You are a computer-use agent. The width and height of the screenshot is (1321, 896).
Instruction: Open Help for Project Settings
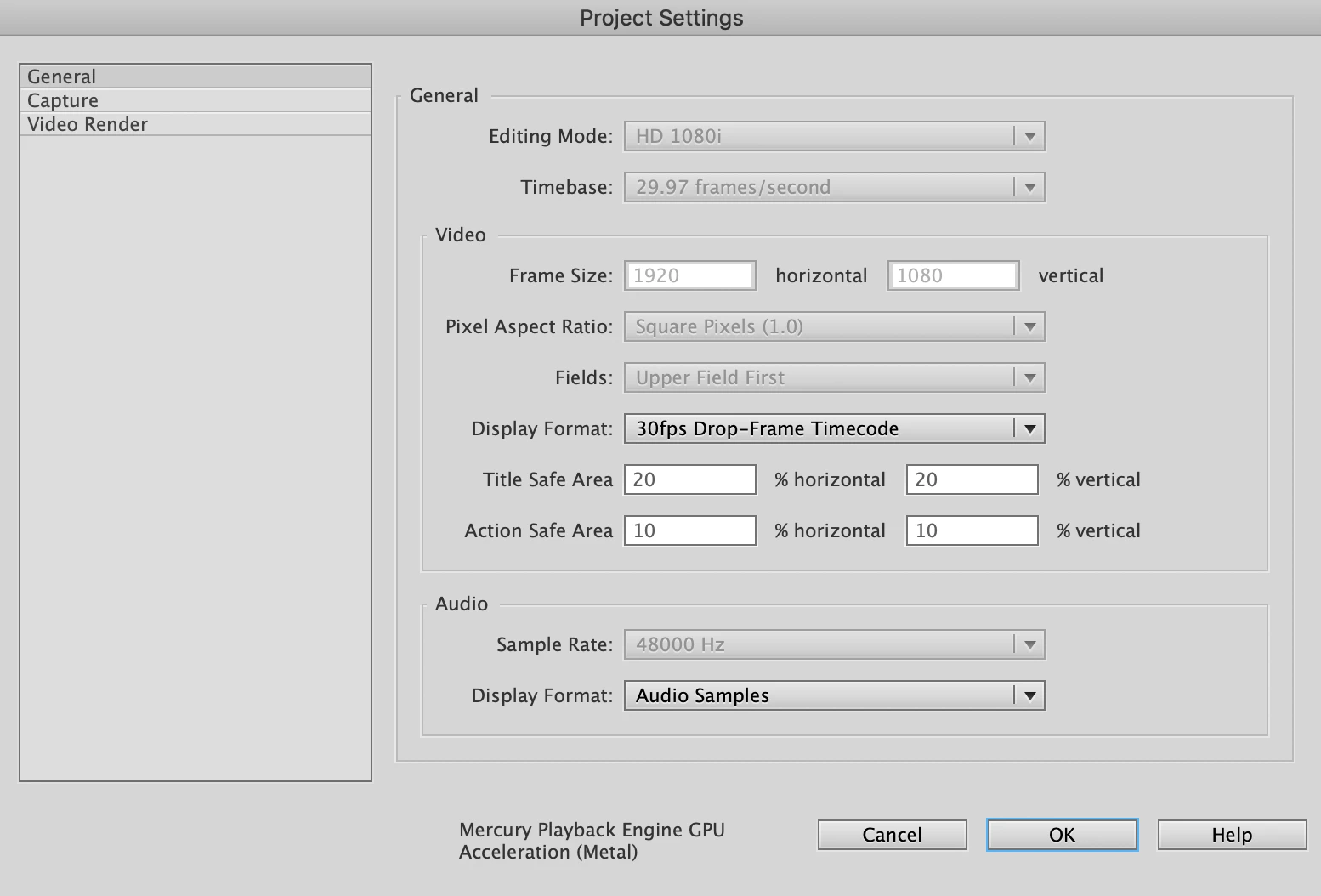coord(1232,835)
